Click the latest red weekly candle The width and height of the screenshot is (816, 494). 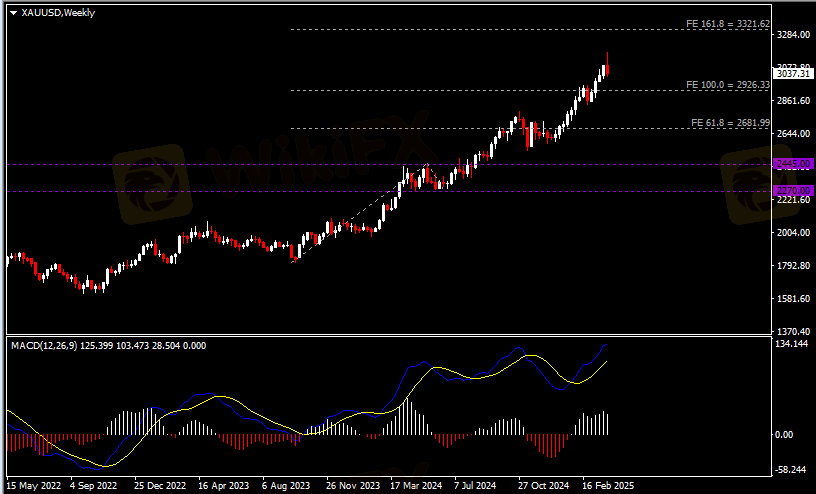(x=607, y=70)
